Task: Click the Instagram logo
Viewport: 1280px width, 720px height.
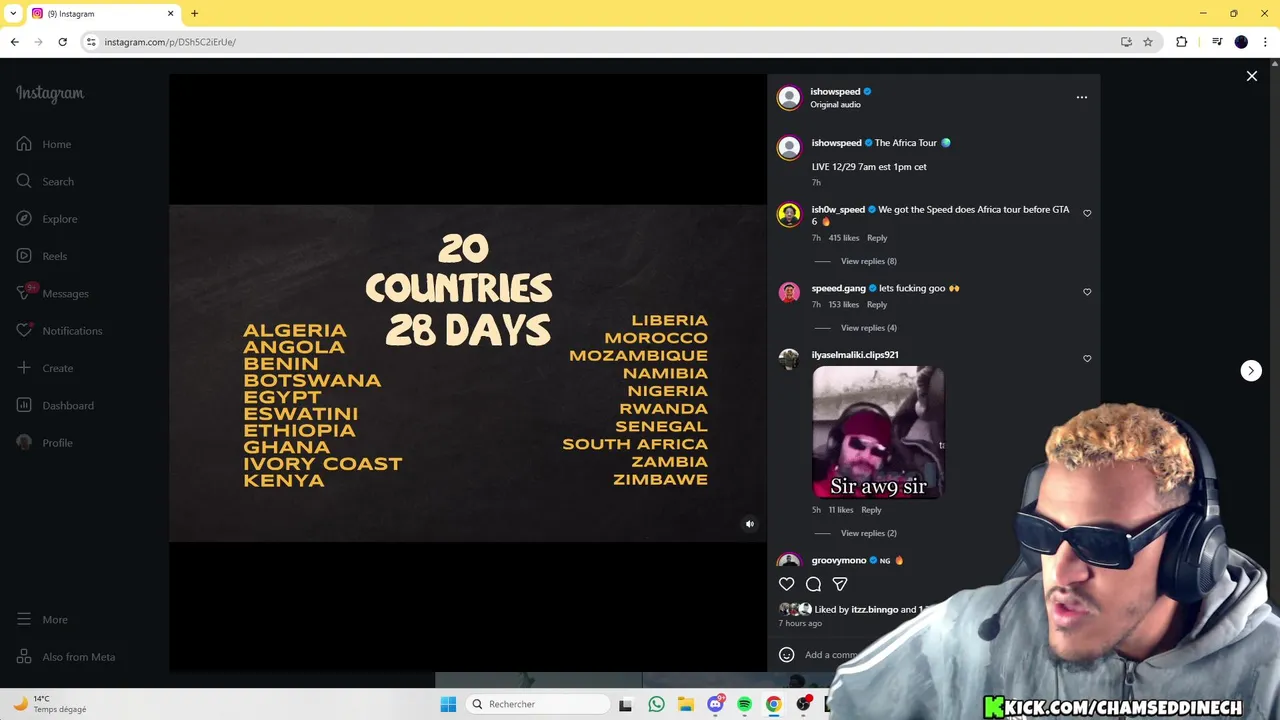Action: [50, 93]
